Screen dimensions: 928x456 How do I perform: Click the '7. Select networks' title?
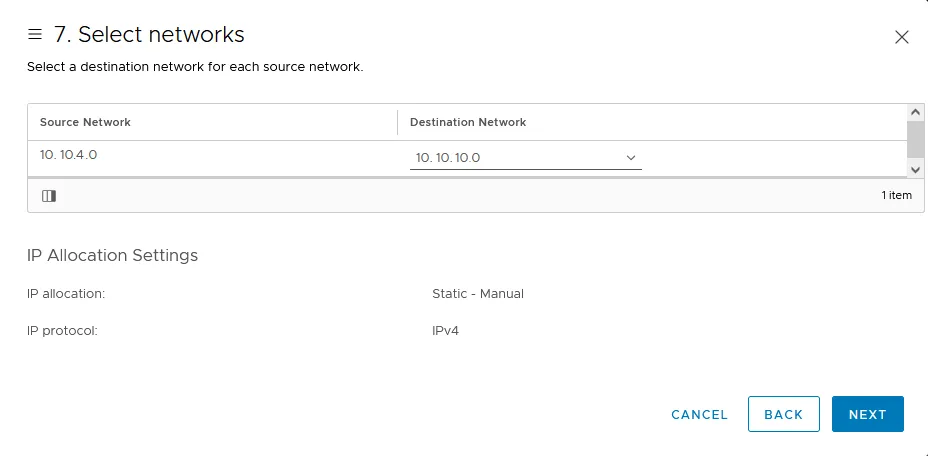click(x=149, y=35)
